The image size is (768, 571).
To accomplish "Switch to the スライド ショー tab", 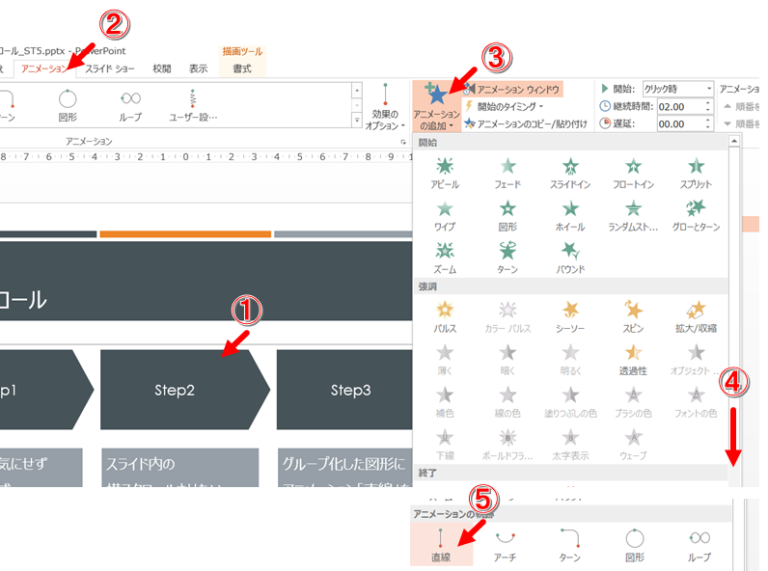I will [110, 68].
